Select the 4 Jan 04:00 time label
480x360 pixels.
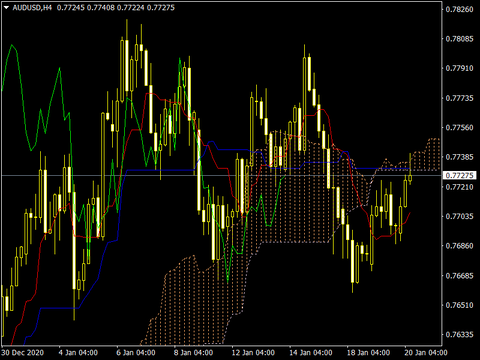(x=78, y=353)
